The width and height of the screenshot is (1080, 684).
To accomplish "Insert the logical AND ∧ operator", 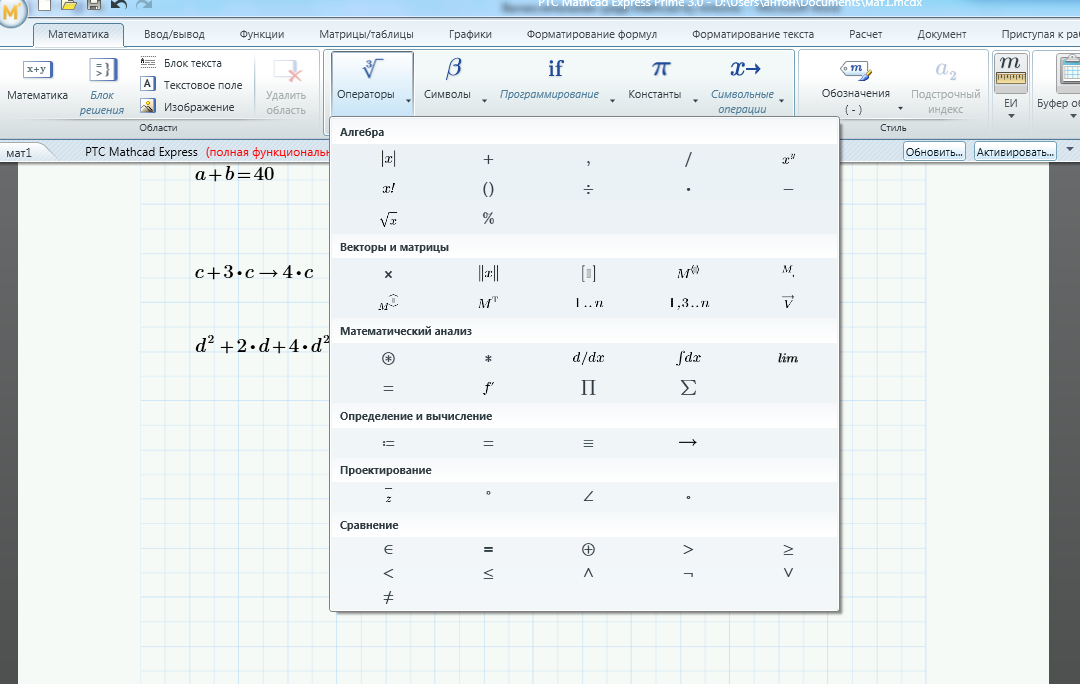I will tap(588, 572).
